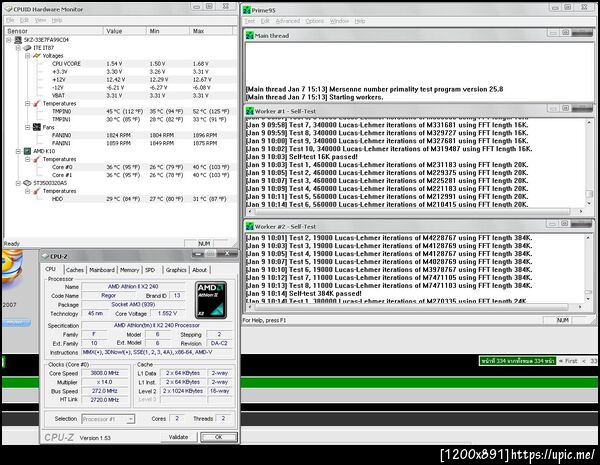Click the ITE IT87 chip icon
The height and width of the screenshot is (465, 600).
[27, 48]
